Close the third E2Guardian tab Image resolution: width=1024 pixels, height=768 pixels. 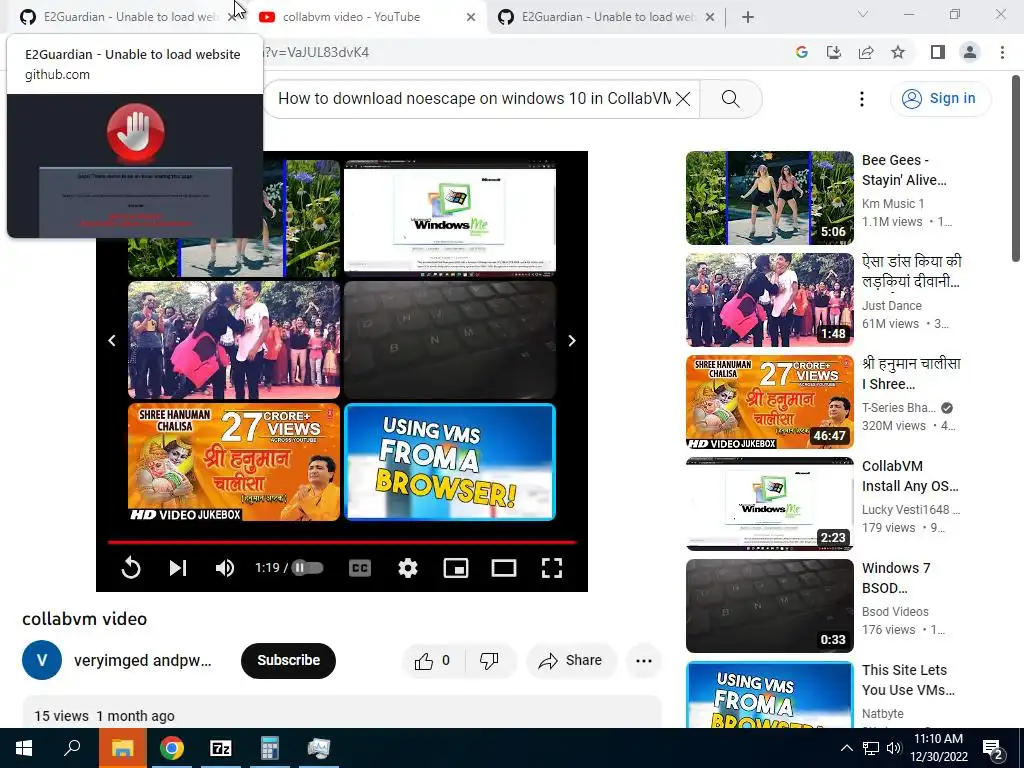(710, 17)
